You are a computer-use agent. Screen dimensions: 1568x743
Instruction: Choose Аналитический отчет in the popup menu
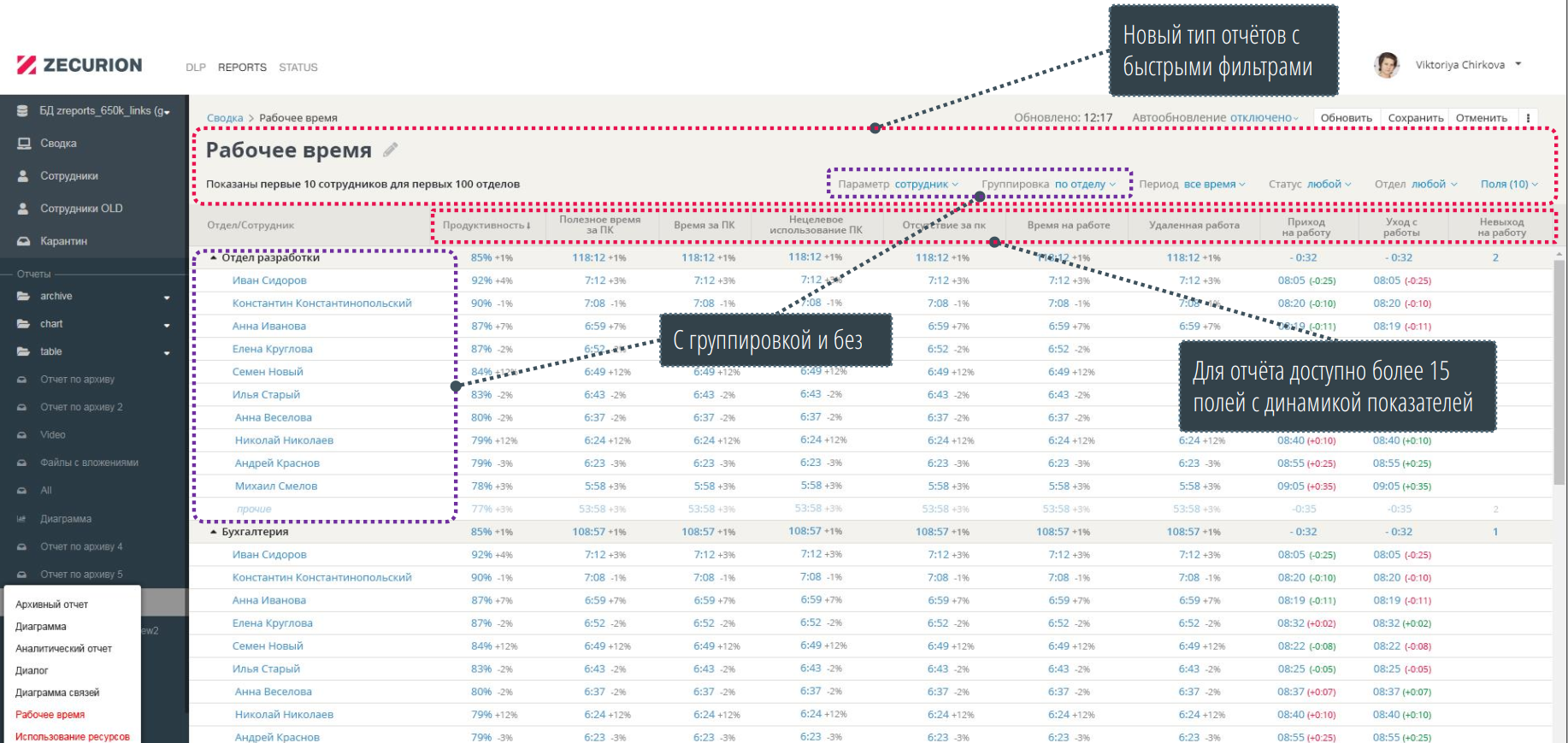click(64, 649)
